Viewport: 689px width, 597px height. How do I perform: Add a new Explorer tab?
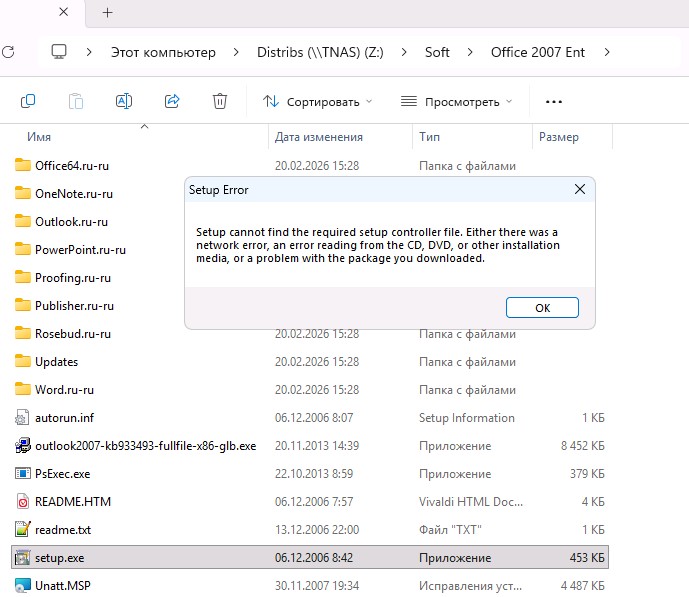108,12
